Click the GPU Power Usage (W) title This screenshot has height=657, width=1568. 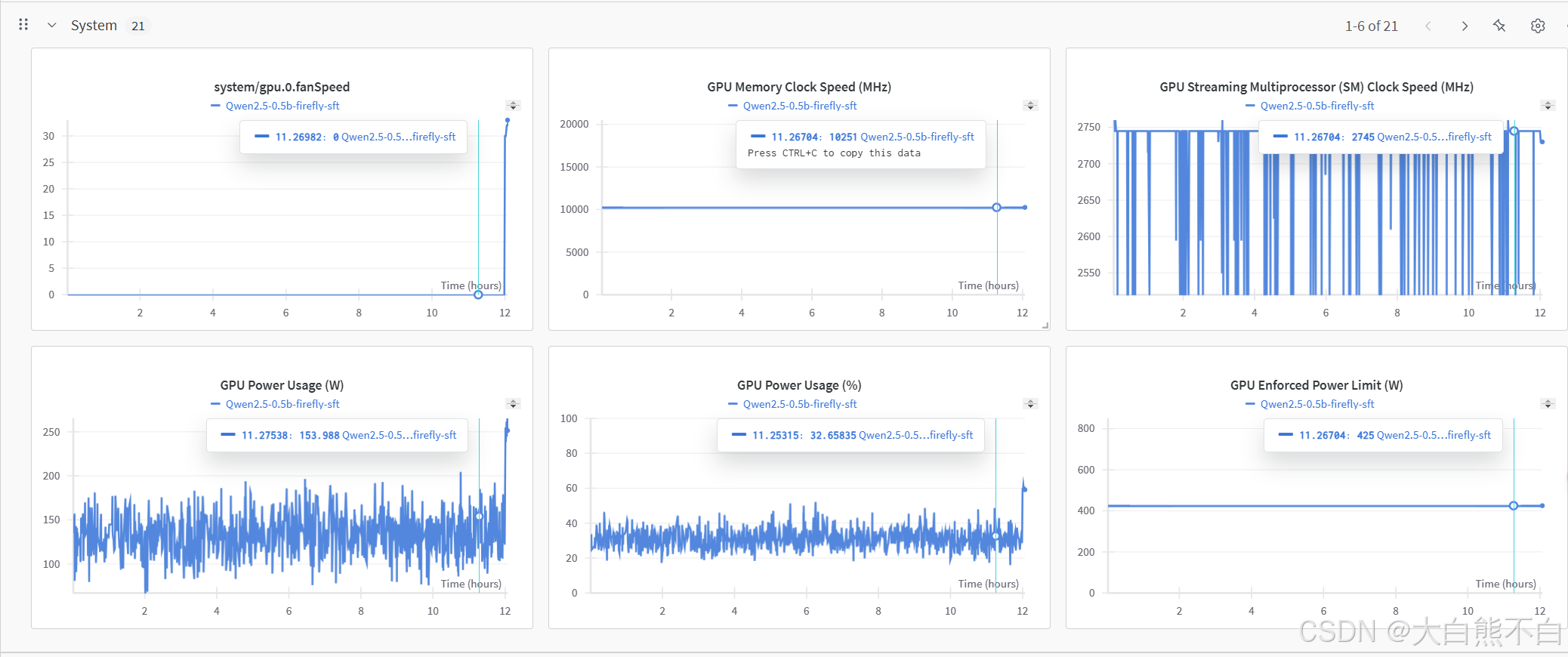coord(282,385)
